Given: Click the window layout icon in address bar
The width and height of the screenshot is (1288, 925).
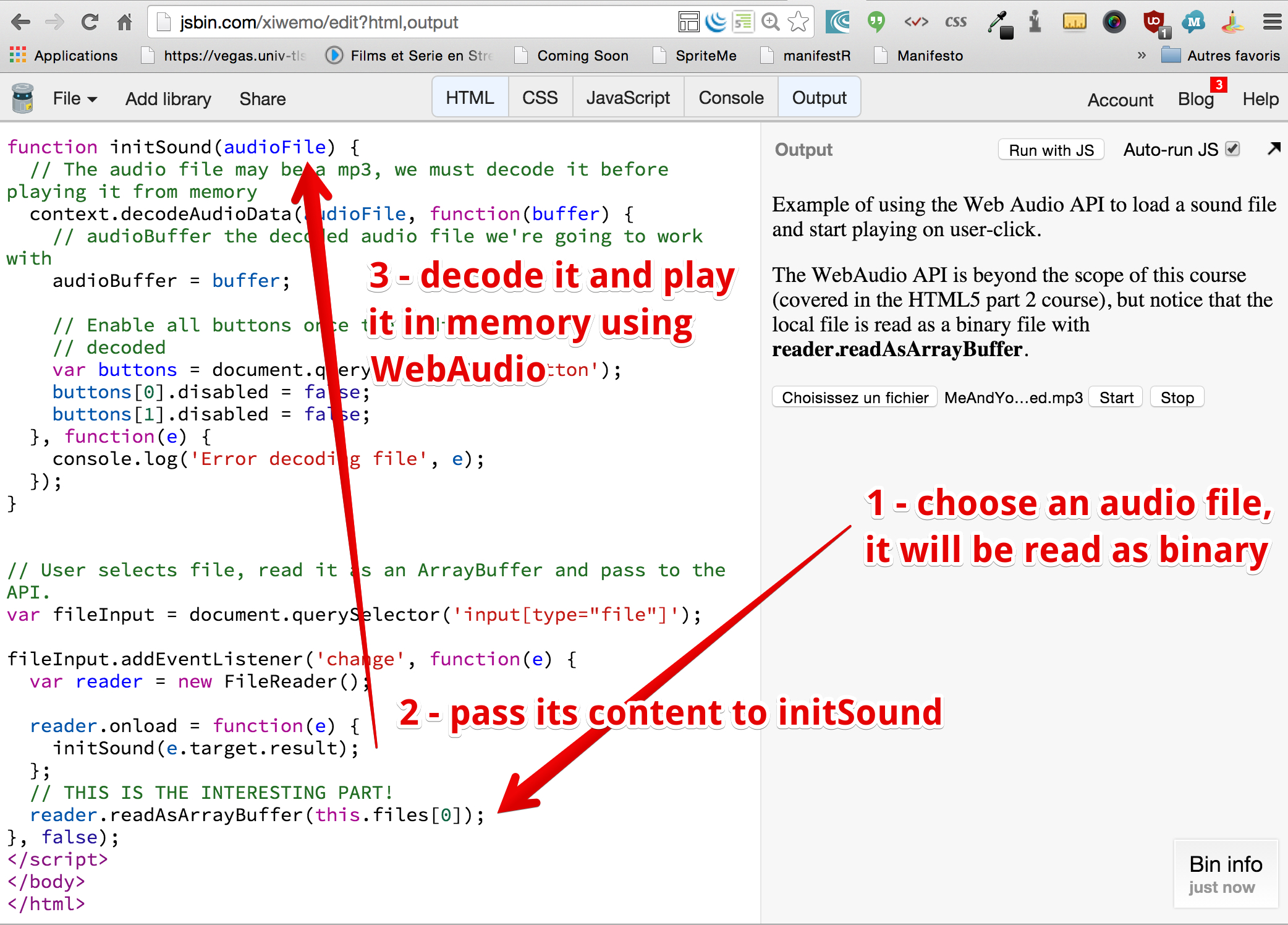Looking at the screenshot, I should click(688, 22).
